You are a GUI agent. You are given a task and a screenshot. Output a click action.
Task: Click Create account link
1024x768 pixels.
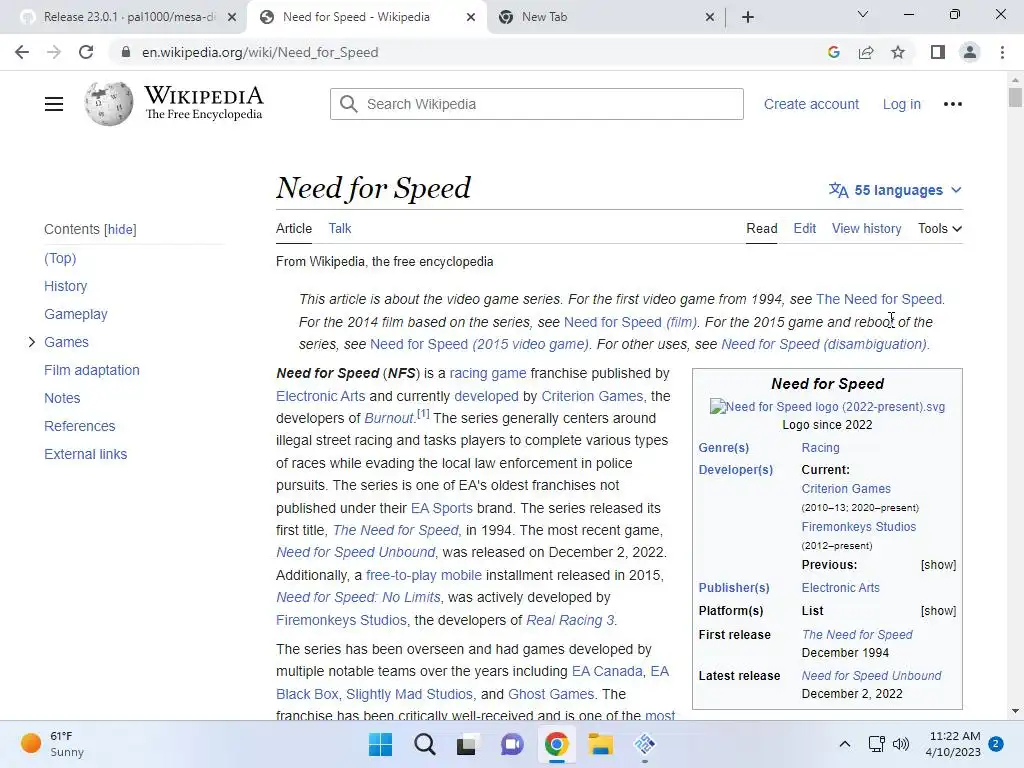[x=811, y=104]
